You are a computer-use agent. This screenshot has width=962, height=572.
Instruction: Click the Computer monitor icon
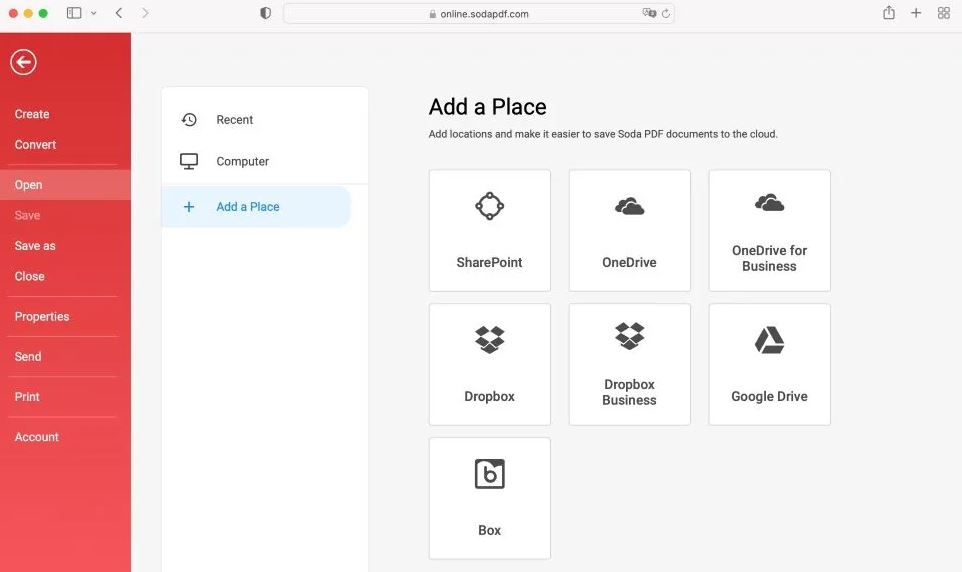189,161
